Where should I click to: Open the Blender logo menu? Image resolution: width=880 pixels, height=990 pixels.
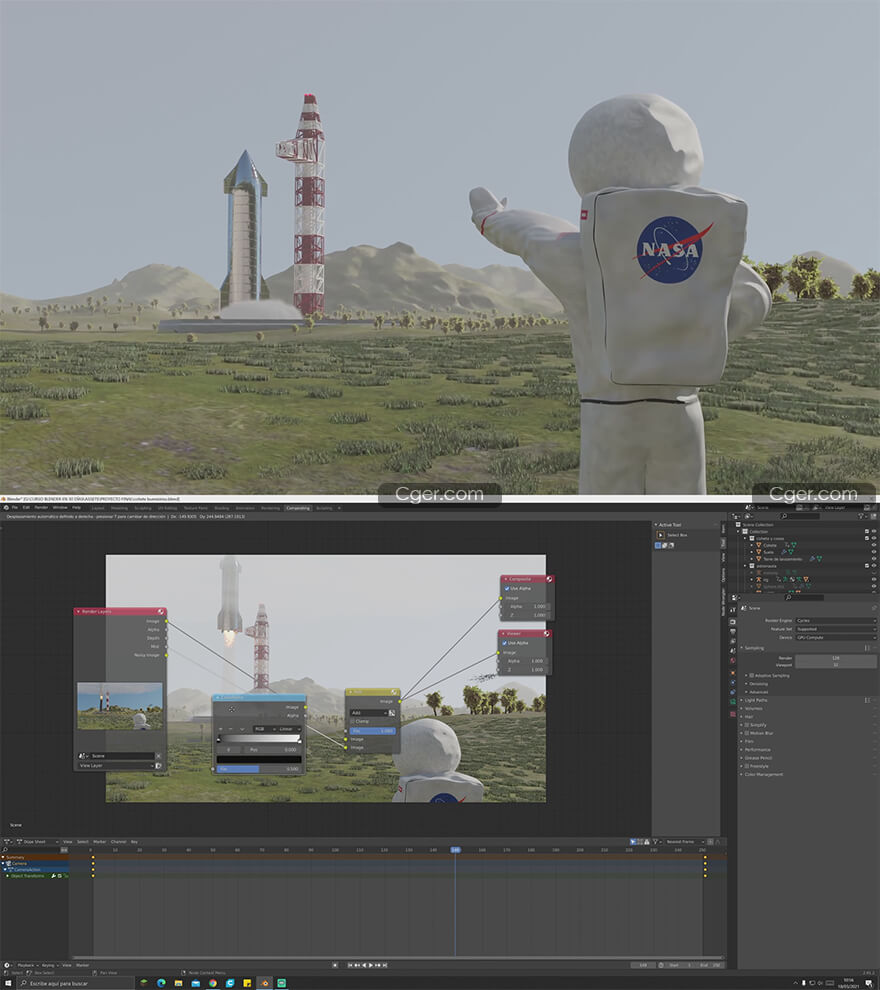6,508
